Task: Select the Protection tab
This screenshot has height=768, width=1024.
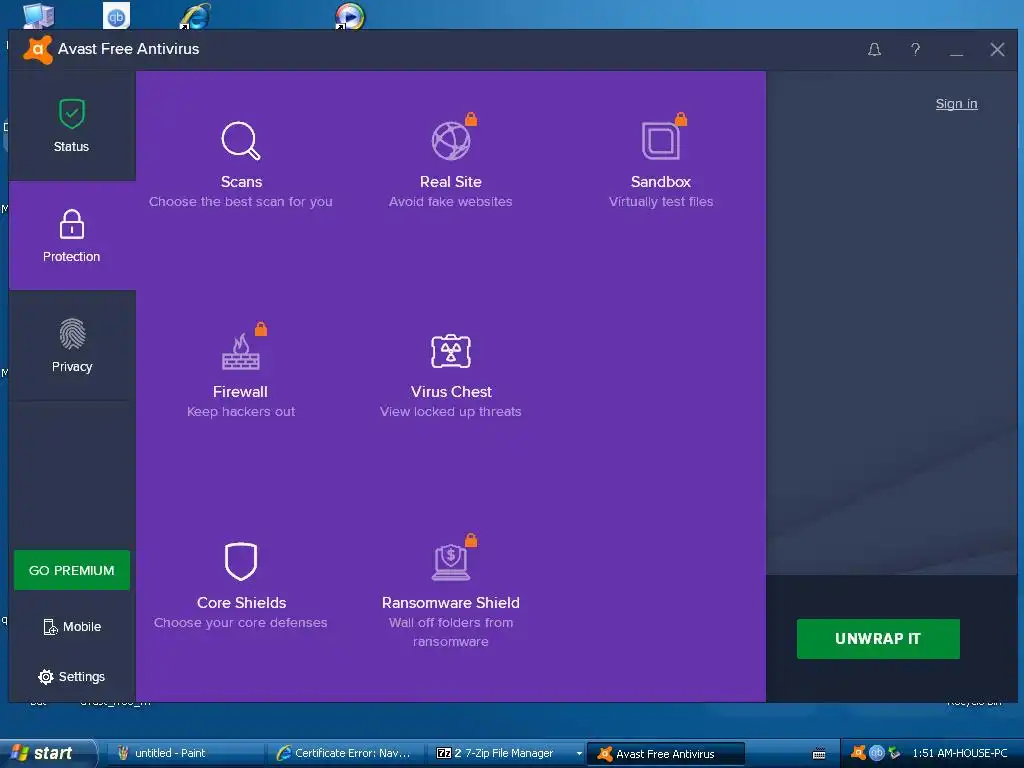Action: tap(72, 236)
